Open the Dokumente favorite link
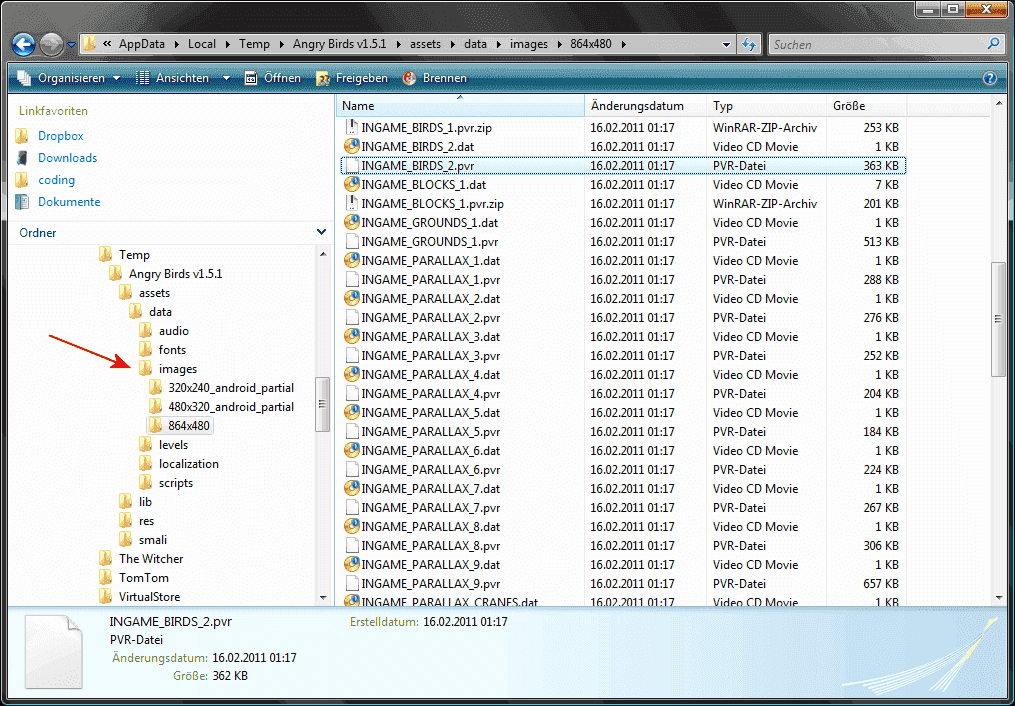This screenshot has width=1015, height=706. [x=69, y=202]
